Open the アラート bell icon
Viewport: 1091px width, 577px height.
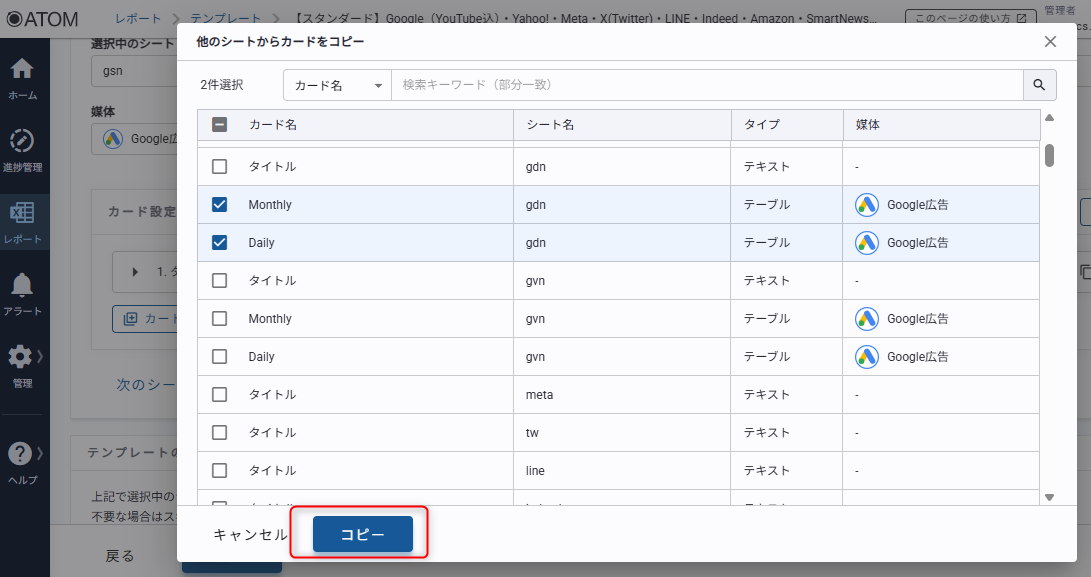23,288
